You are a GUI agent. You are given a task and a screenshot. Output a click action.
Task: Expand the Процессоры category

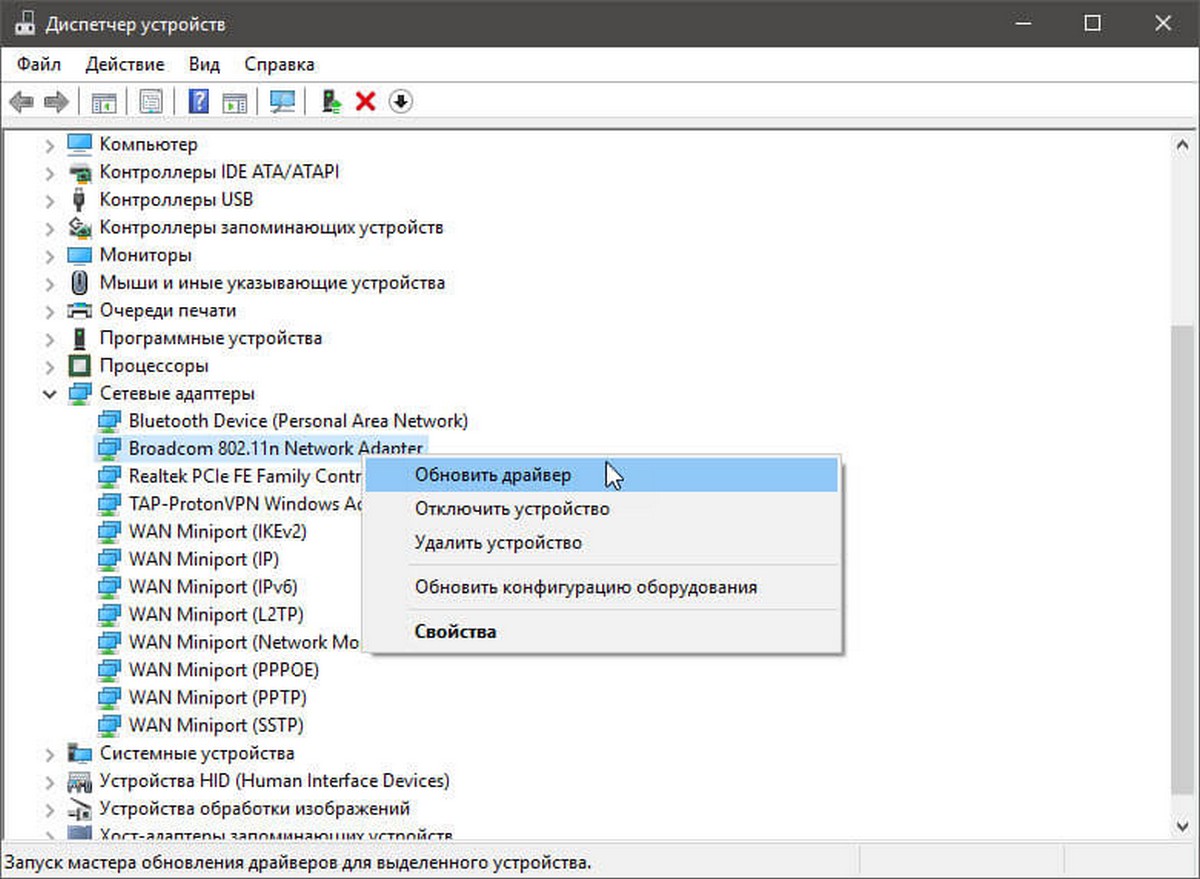point(50,366)
